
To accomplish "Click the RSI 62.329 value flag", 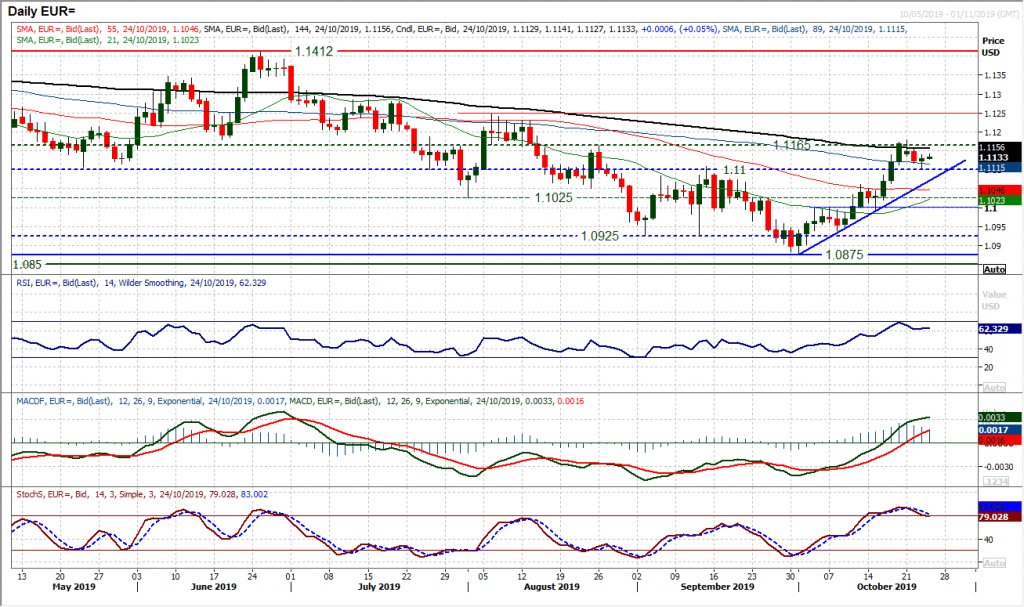I will tap(992, 328).
